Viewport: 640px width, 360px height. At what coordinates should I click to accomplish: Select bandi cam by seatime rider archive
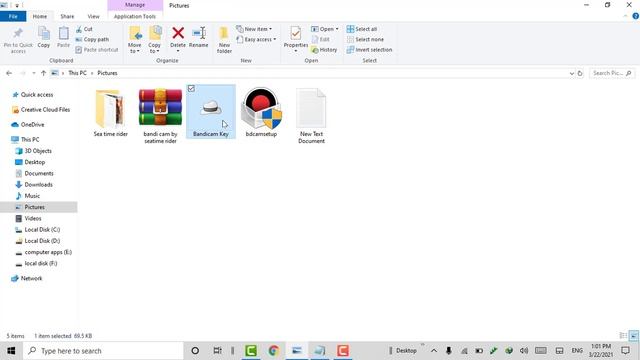(160, 116)
